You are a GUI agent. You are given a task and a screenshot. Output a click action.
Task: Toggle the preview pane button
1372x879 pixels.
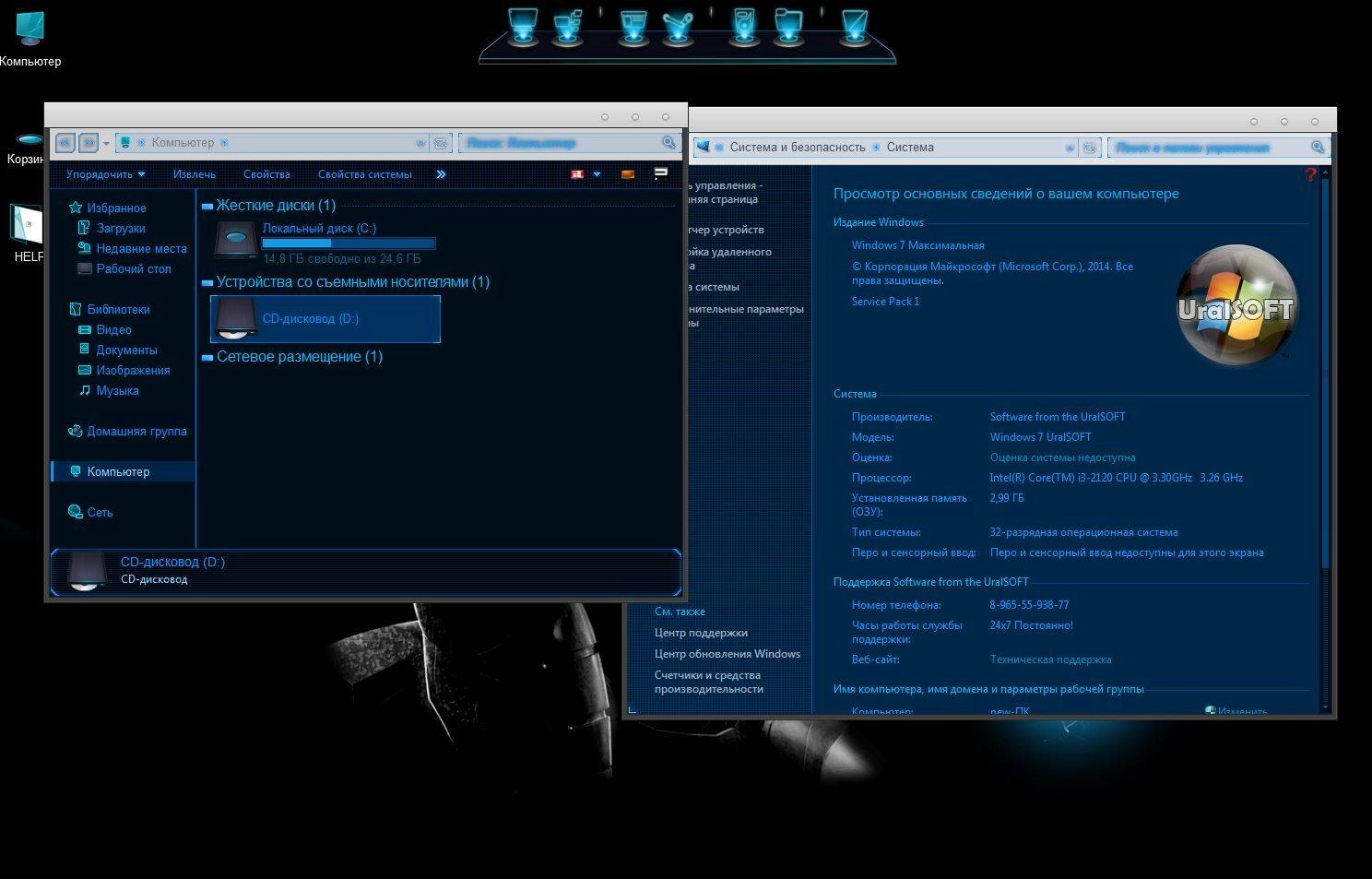[628, 174]
